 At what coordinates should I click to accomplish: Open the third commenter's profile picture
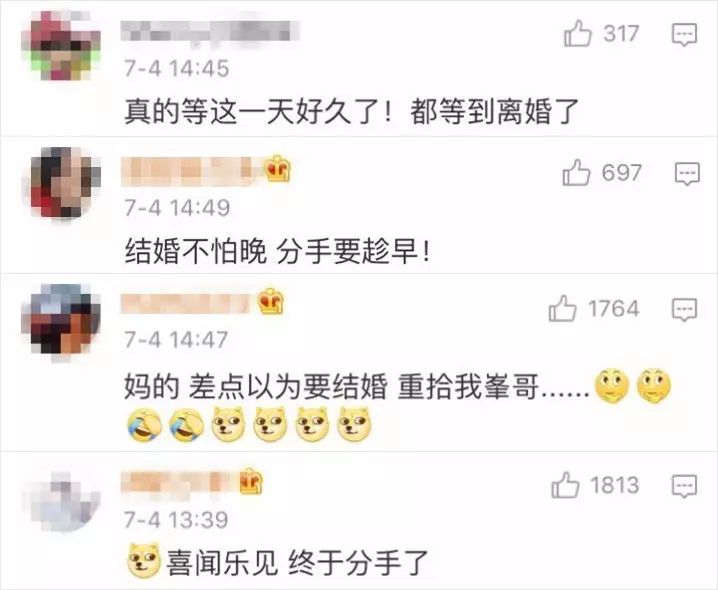tap(61, 319)
